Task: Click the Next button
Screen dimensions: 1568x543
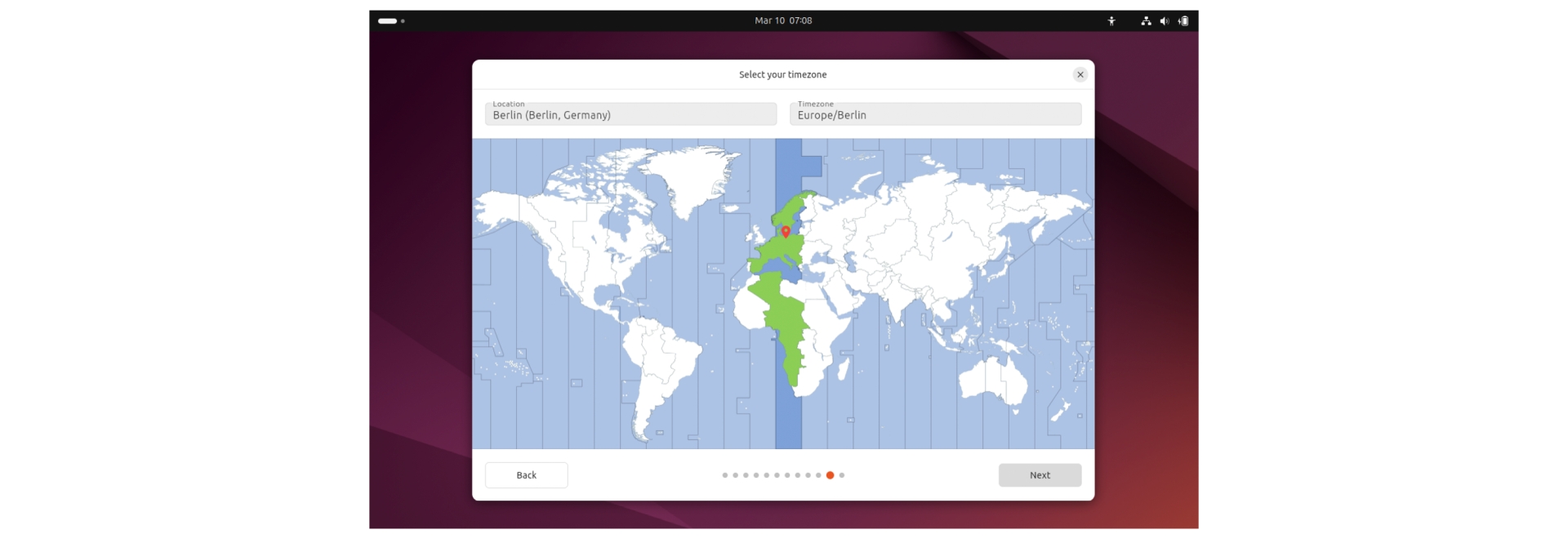Action: 1040,475
